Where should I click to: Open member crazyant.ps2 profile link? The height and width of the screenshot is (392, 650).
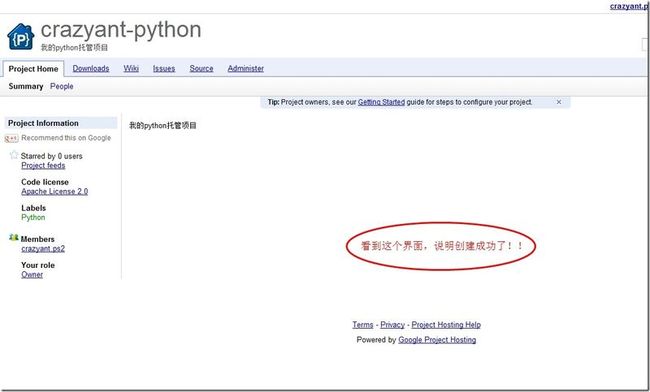click(x=43, y=249)
